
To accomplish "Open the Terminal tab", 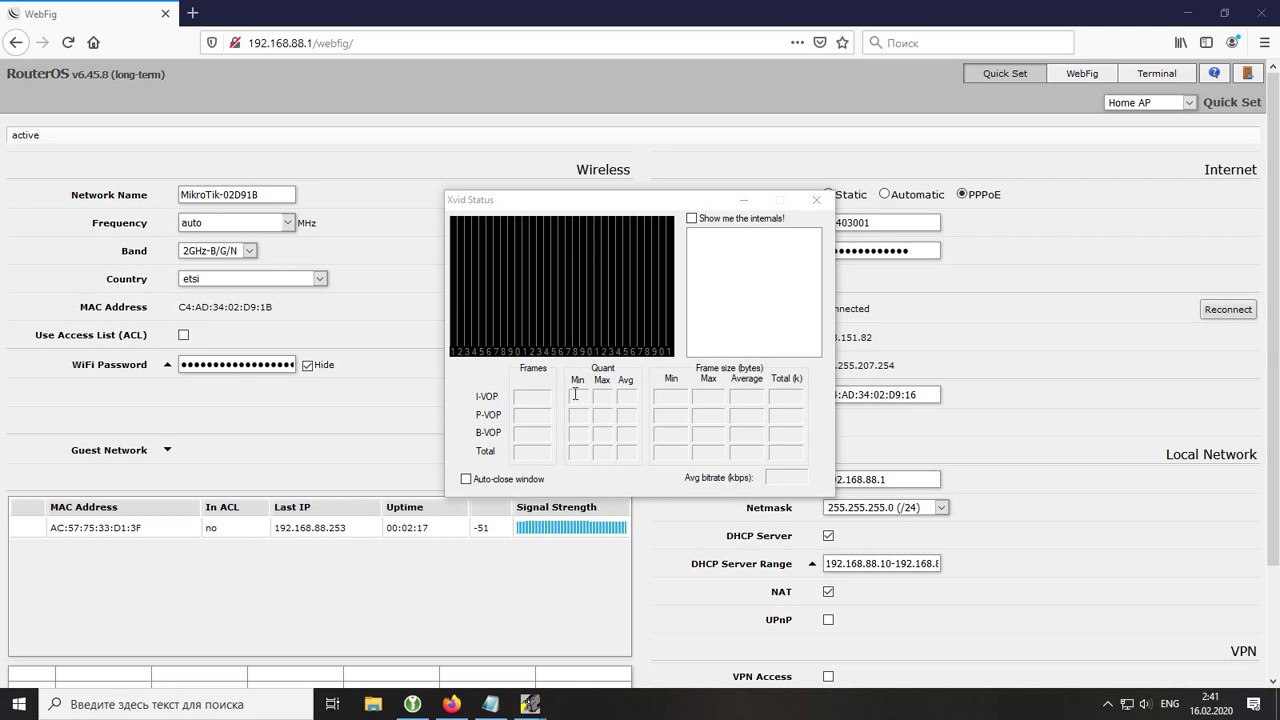I will (1156, 73).
